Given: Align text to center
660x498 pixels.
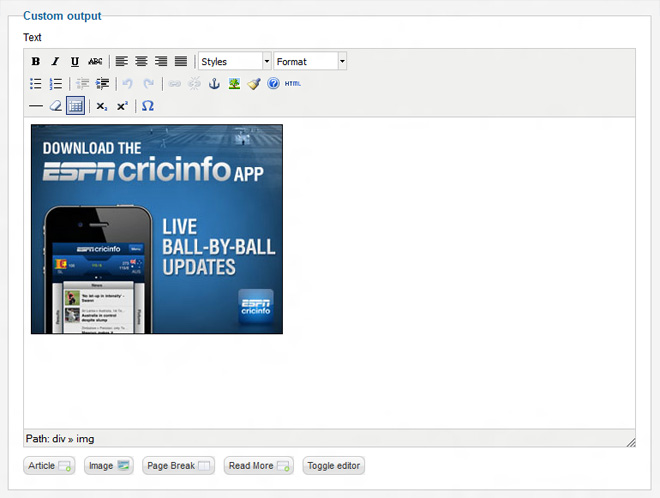Looking at the screenshot, I should (141, 62).
